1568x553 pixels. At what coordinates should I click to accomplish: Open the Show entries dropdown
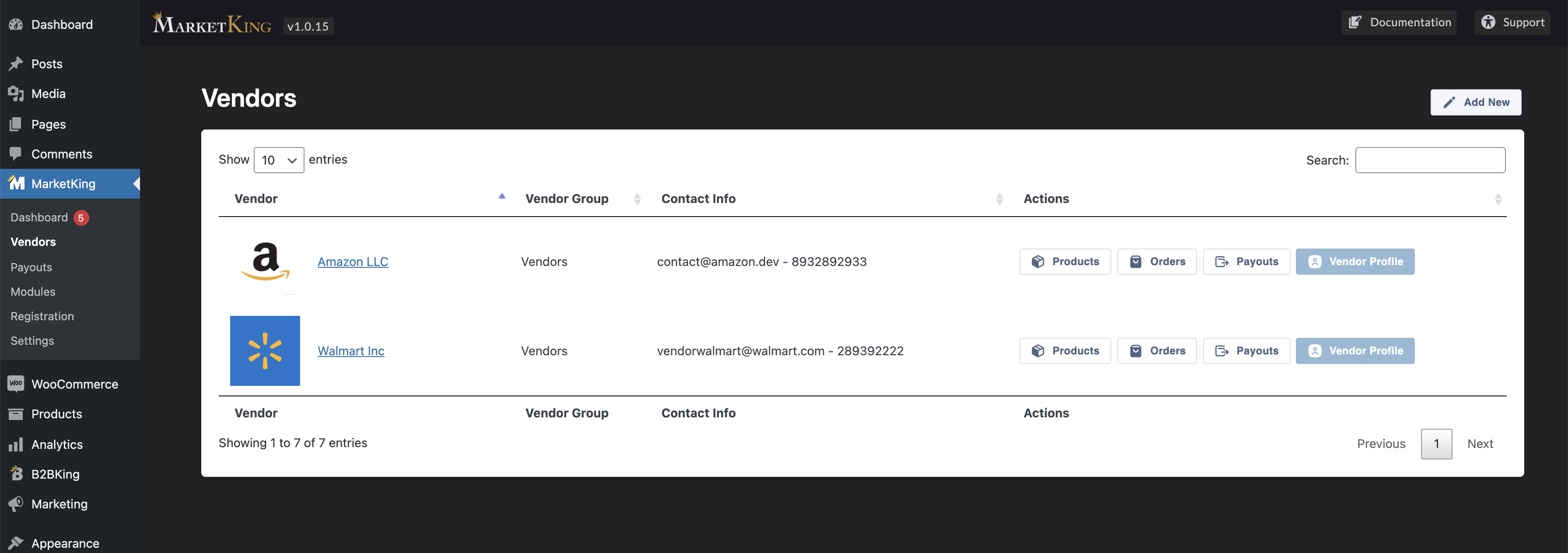click(278, 160)
